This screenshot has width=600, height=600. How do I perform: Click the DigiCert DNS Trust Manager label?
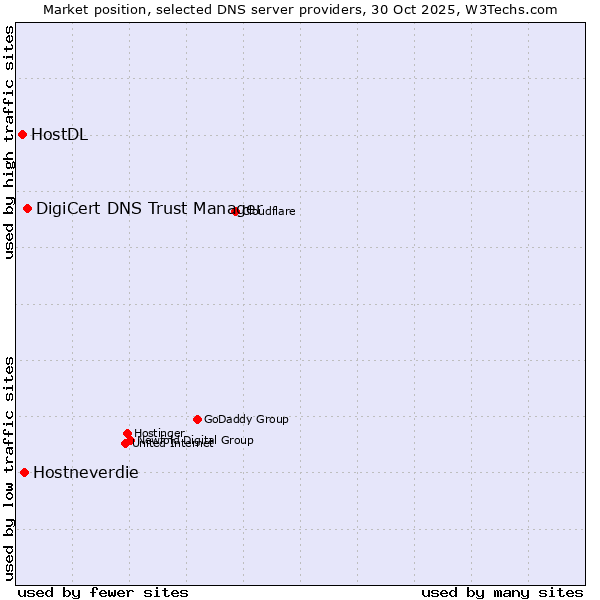148,208
